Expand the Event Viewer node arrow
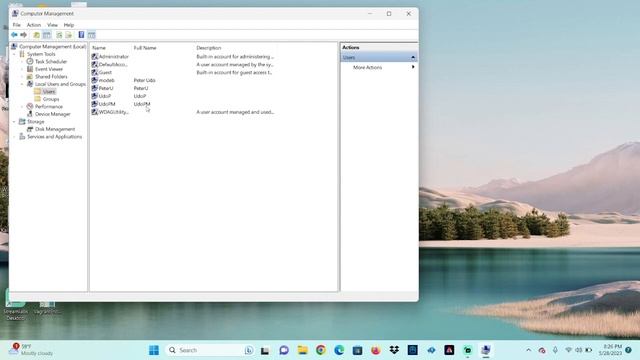640x360 pixels. coord(22,69)
